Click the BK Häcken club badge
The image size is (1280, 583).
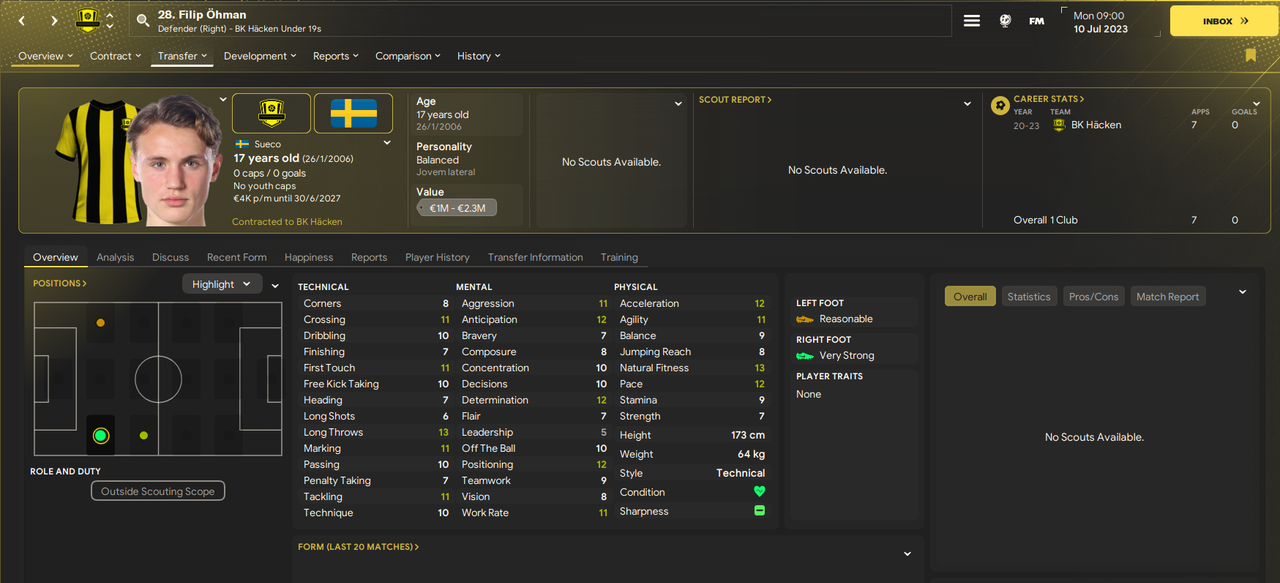coord(271,113)
